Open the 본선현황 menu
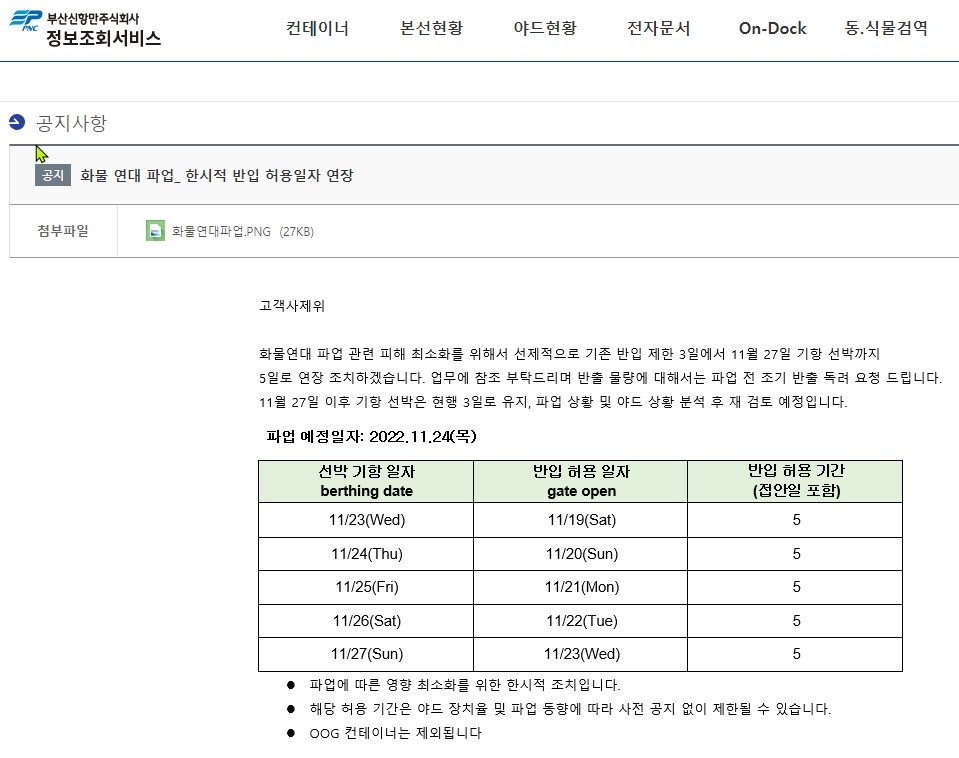959x758 pixels. click(x=431, y=28)
